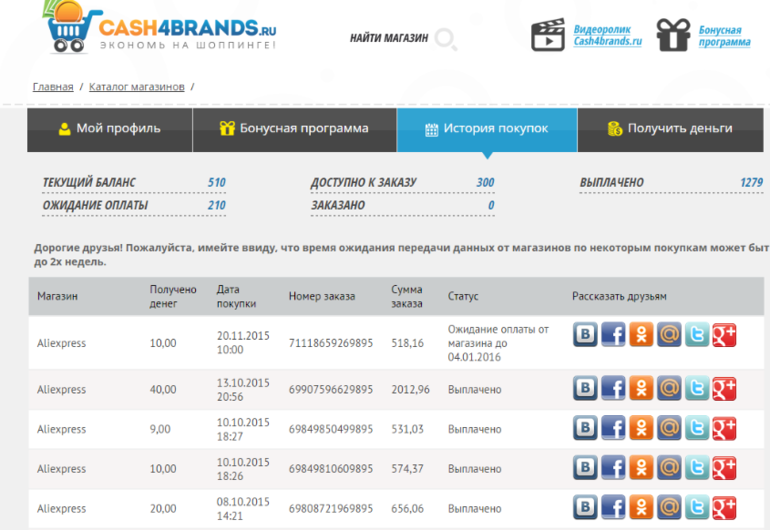Click the search magnifier icon
Image resolution: width=770 pixels, height=530 pixels.
pos(446,39)
